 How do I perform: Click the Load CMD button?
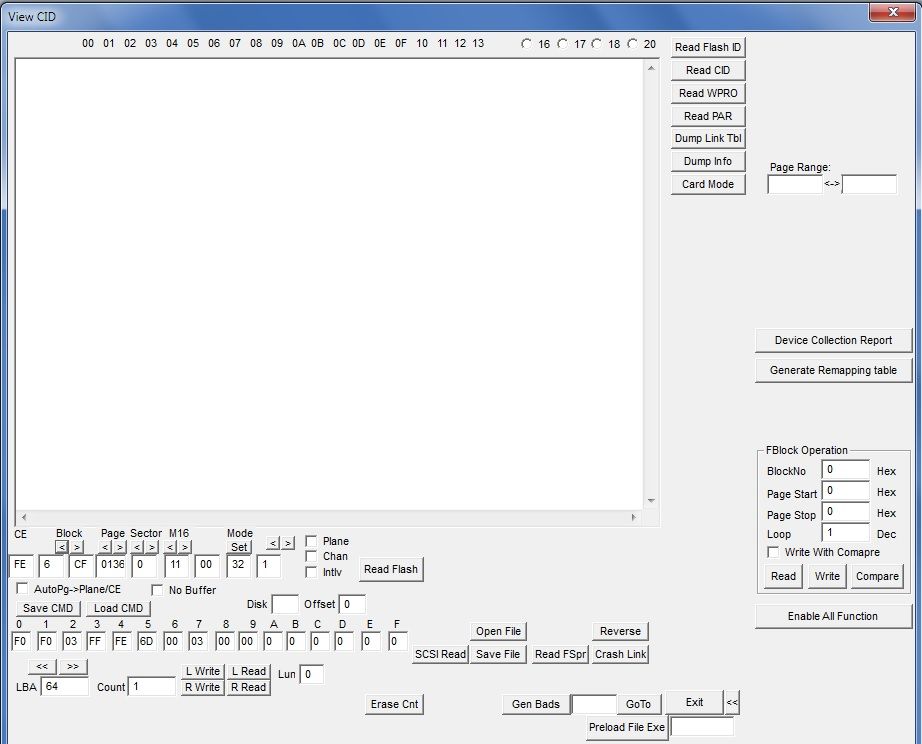[118, 608]
